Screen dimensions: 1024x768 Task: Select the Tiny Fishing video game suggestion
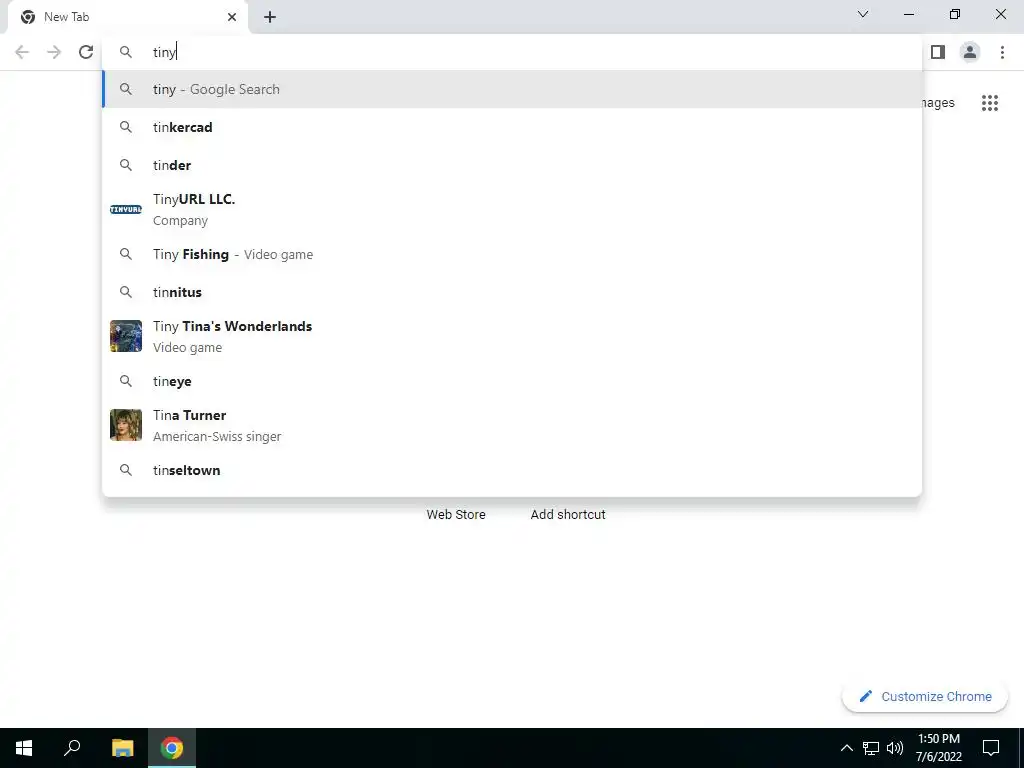click(x=512, y=254)
